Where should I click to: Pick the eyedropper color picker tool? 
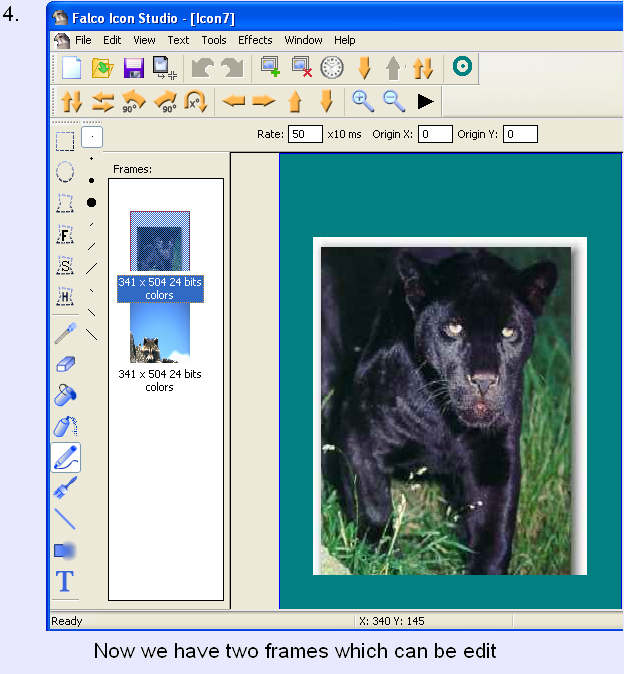tap(65, 334)
